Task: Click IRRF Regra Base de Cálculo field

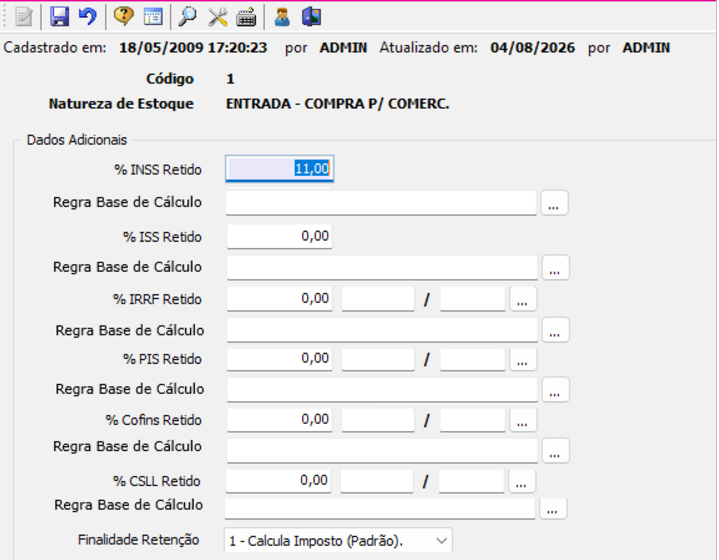Action: (x=382, y=330)
